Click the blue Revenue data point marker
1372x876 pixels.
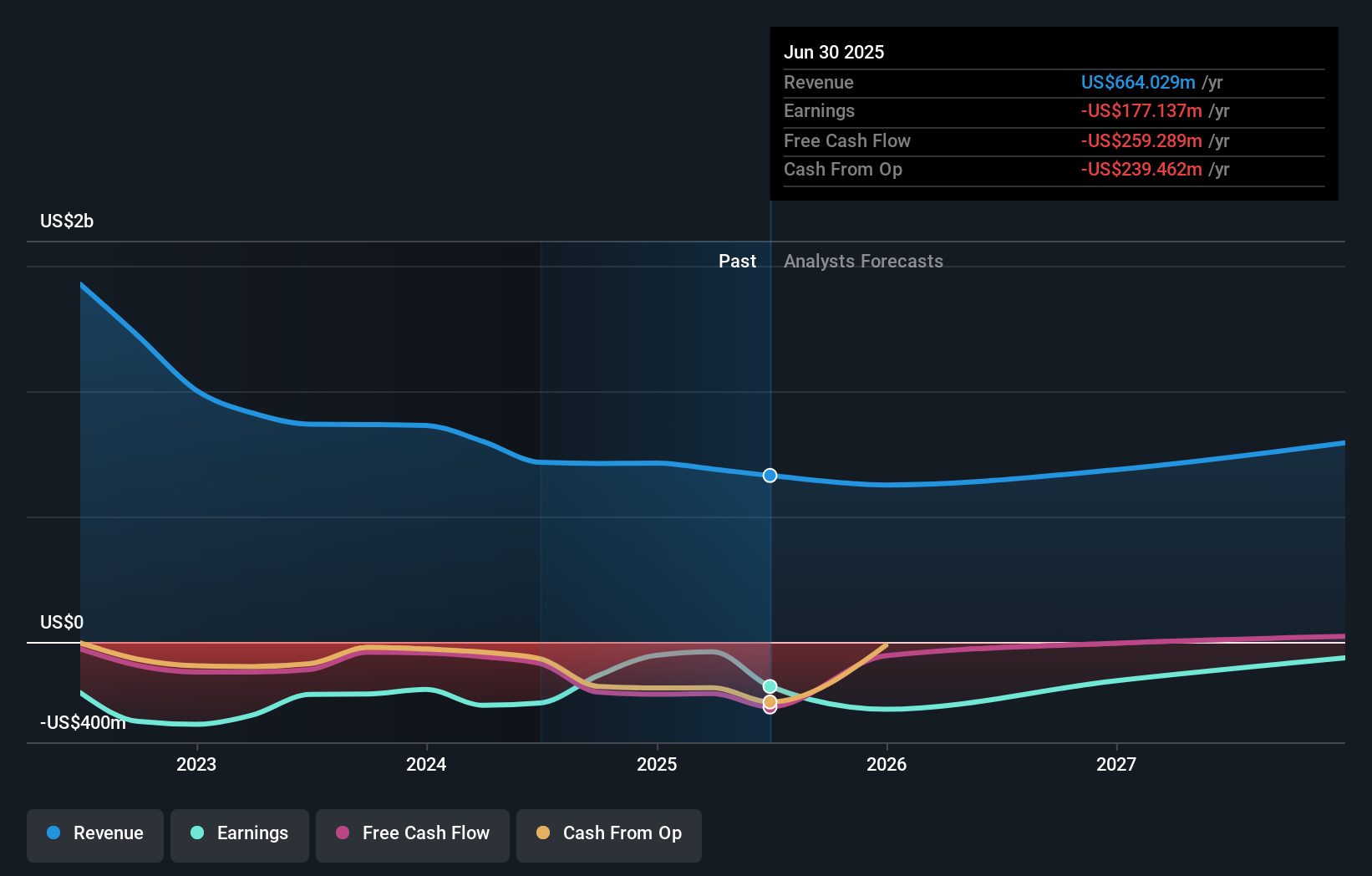(x=770, y=476)
